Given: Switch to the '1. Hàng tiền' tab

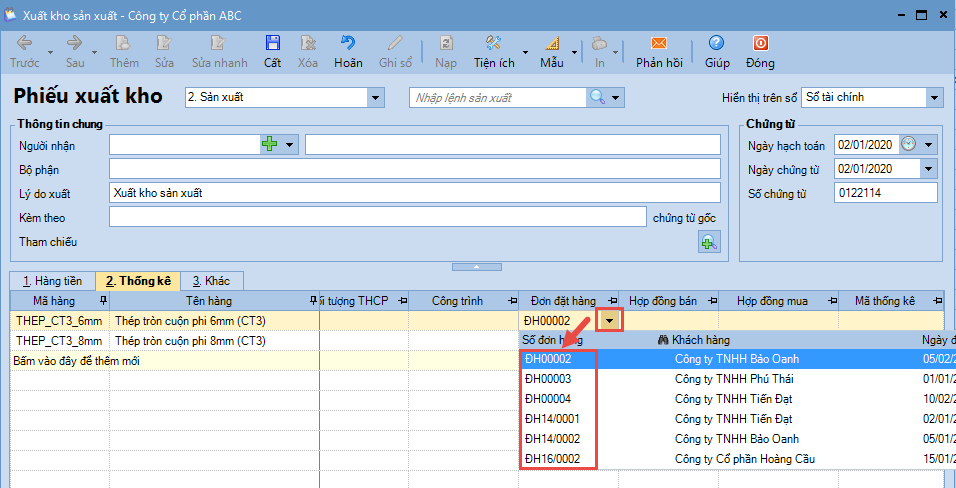Looking at the screenshot, I should coord(52,281).
